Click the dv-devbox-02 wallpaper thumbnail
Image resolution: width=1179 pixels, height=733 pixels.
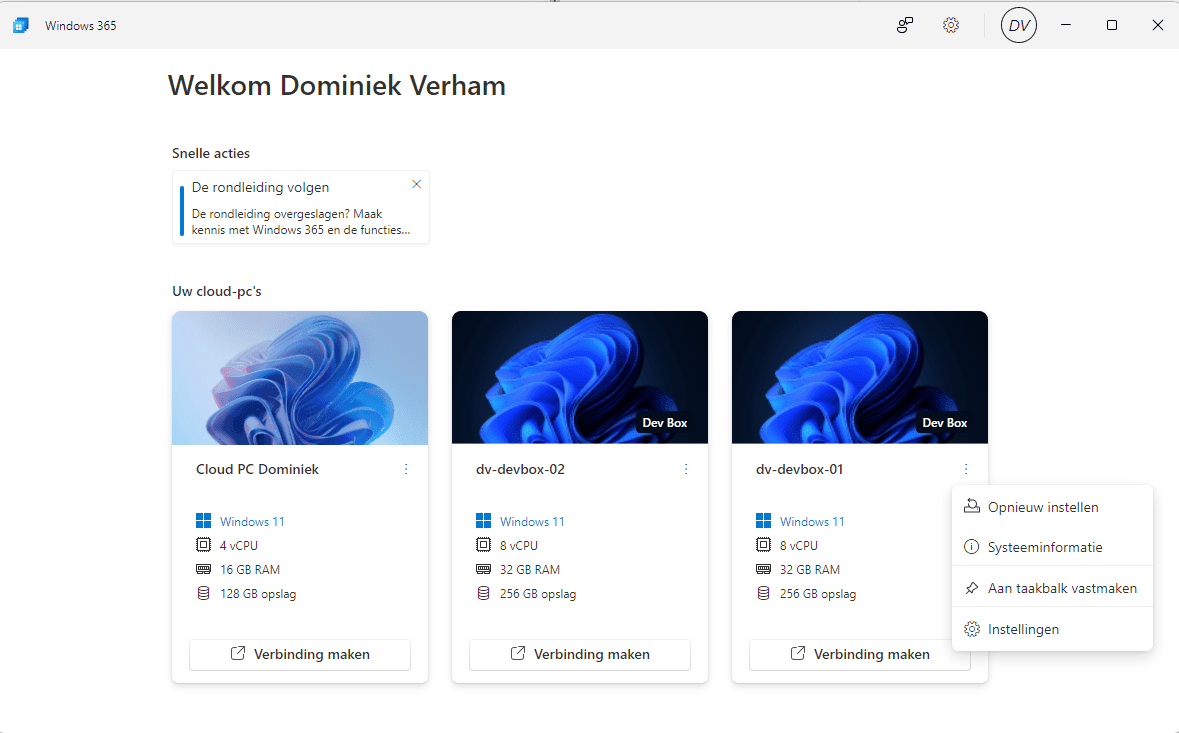pos(580,378)
